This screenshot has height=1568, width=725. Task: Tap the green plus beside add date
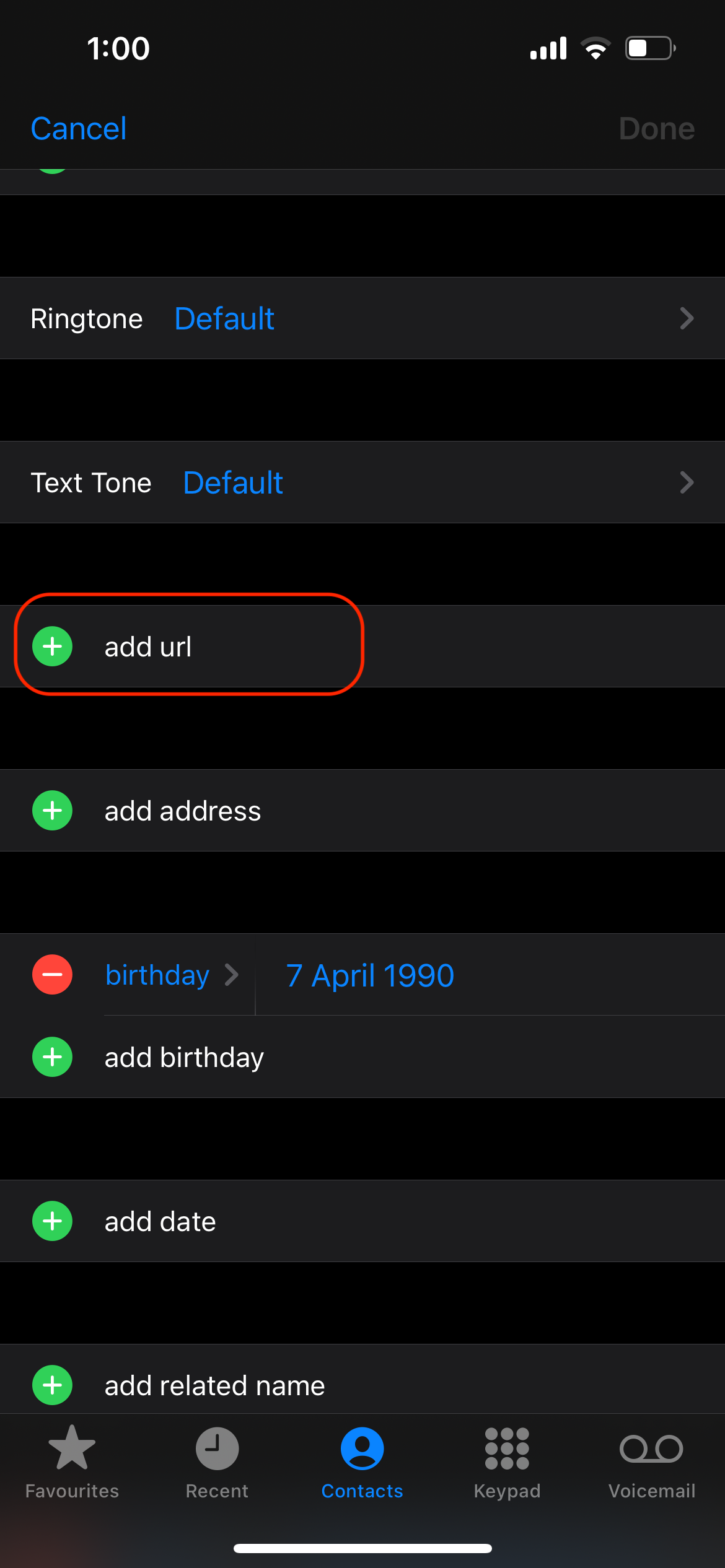[53, 1221]
